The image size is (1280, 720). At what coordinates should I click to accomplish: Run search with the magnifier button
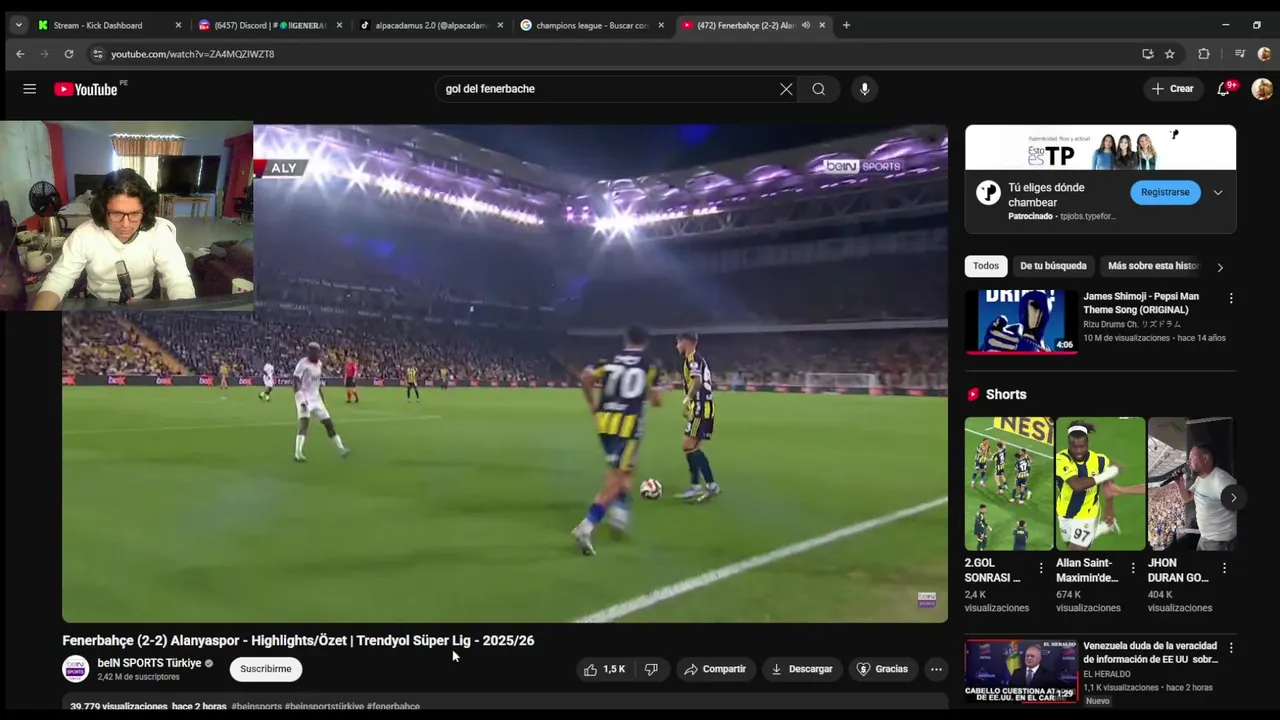coord(819,89)
